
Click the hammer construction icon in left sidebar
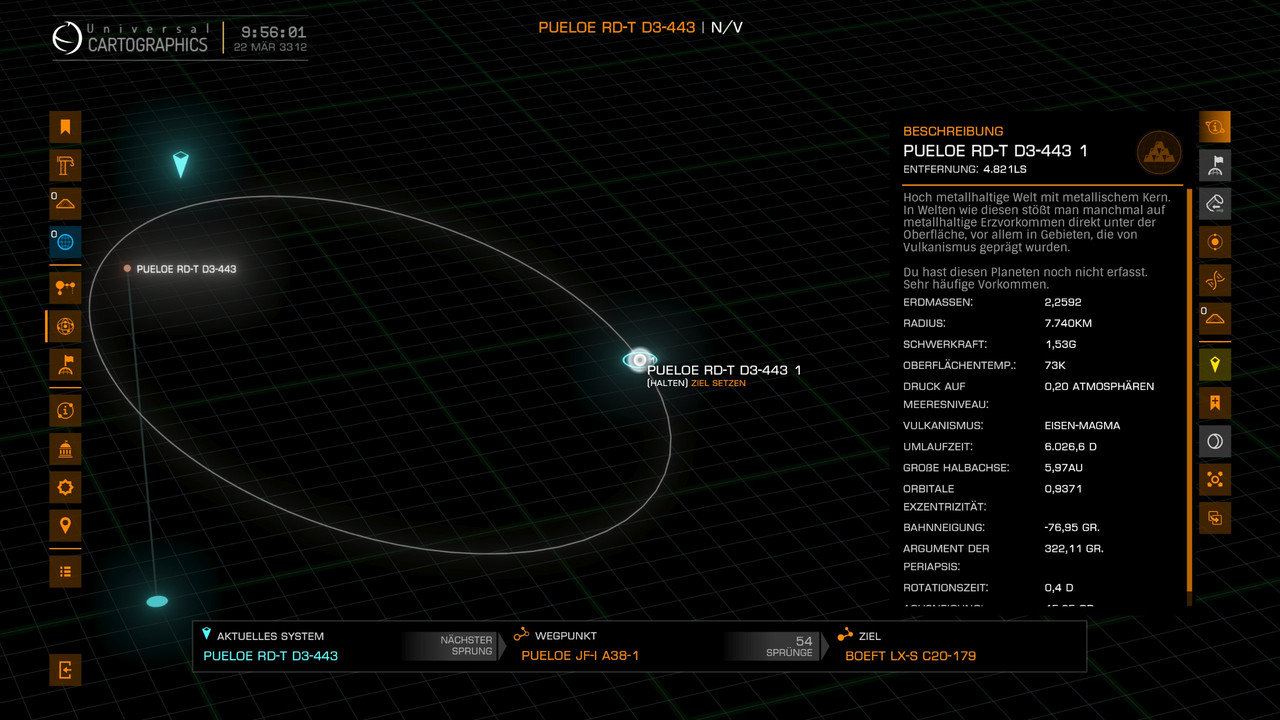coord(65,165)
